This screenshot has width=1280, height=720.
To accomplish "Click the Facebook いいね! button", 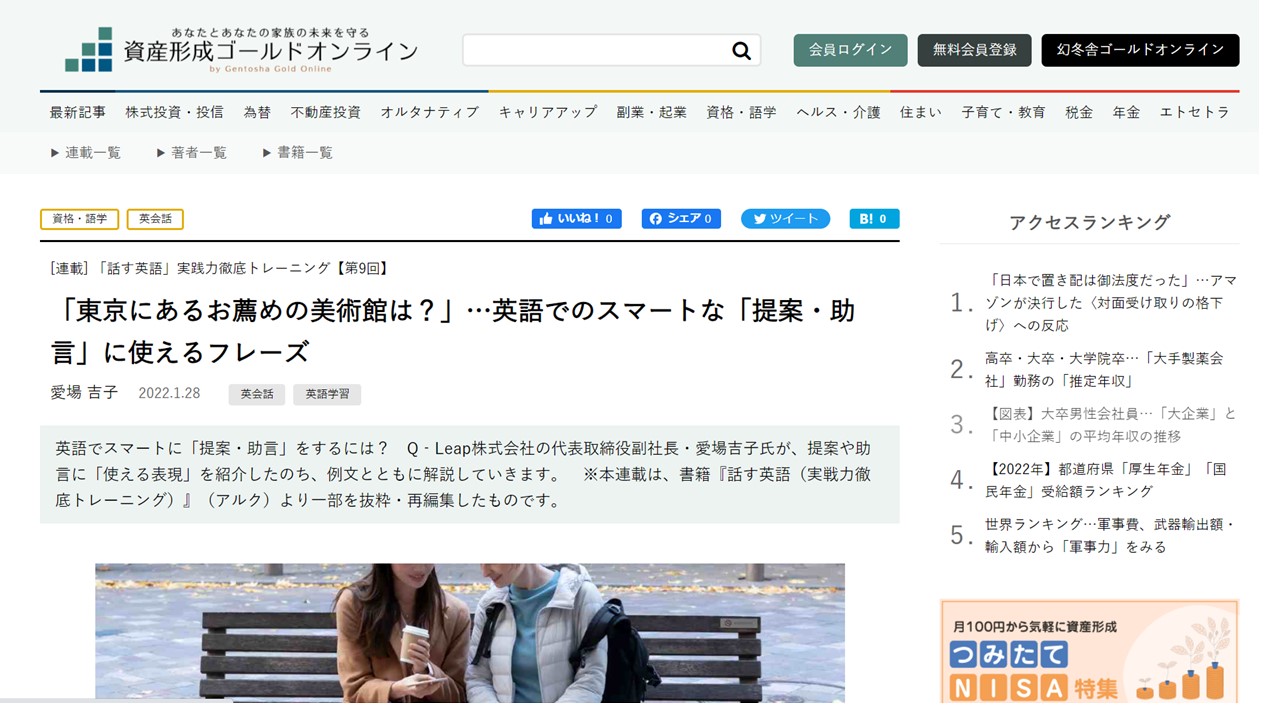I will (576, 219).
